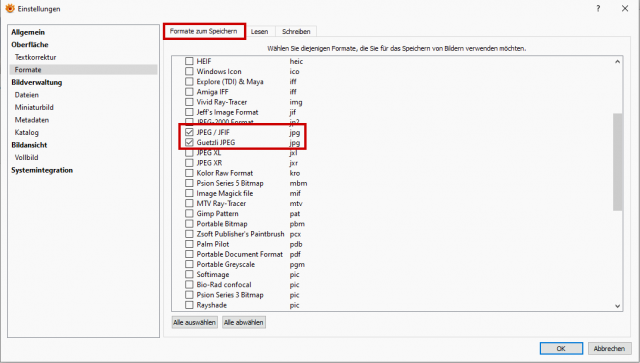Click the XnView app icon in title bar
Viewport: 640px width, 363px height.
coord(10,8)
